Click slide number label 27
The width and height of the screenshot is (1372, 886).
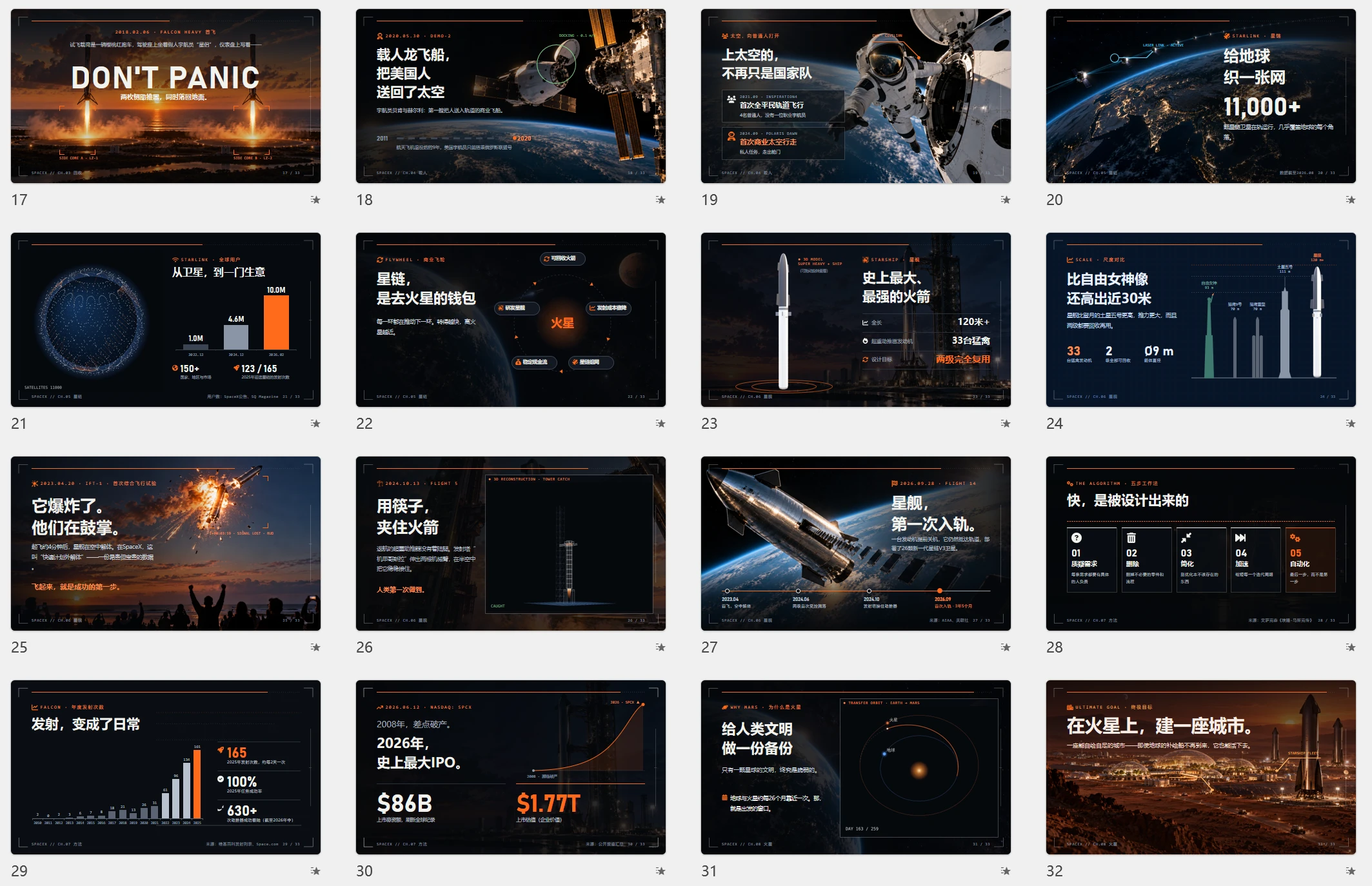click(x=710, y=647)
